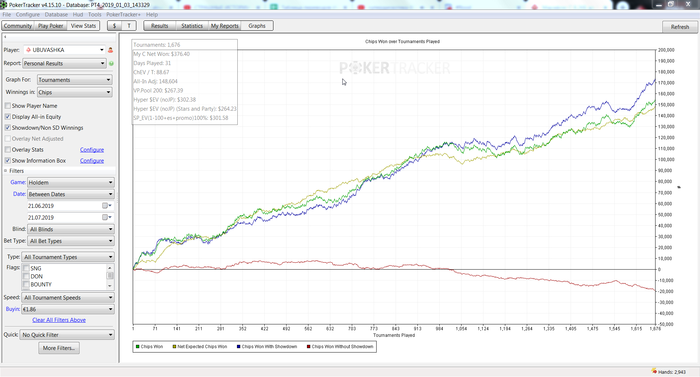Check the SNG flag checkbox

pos(26,268)
